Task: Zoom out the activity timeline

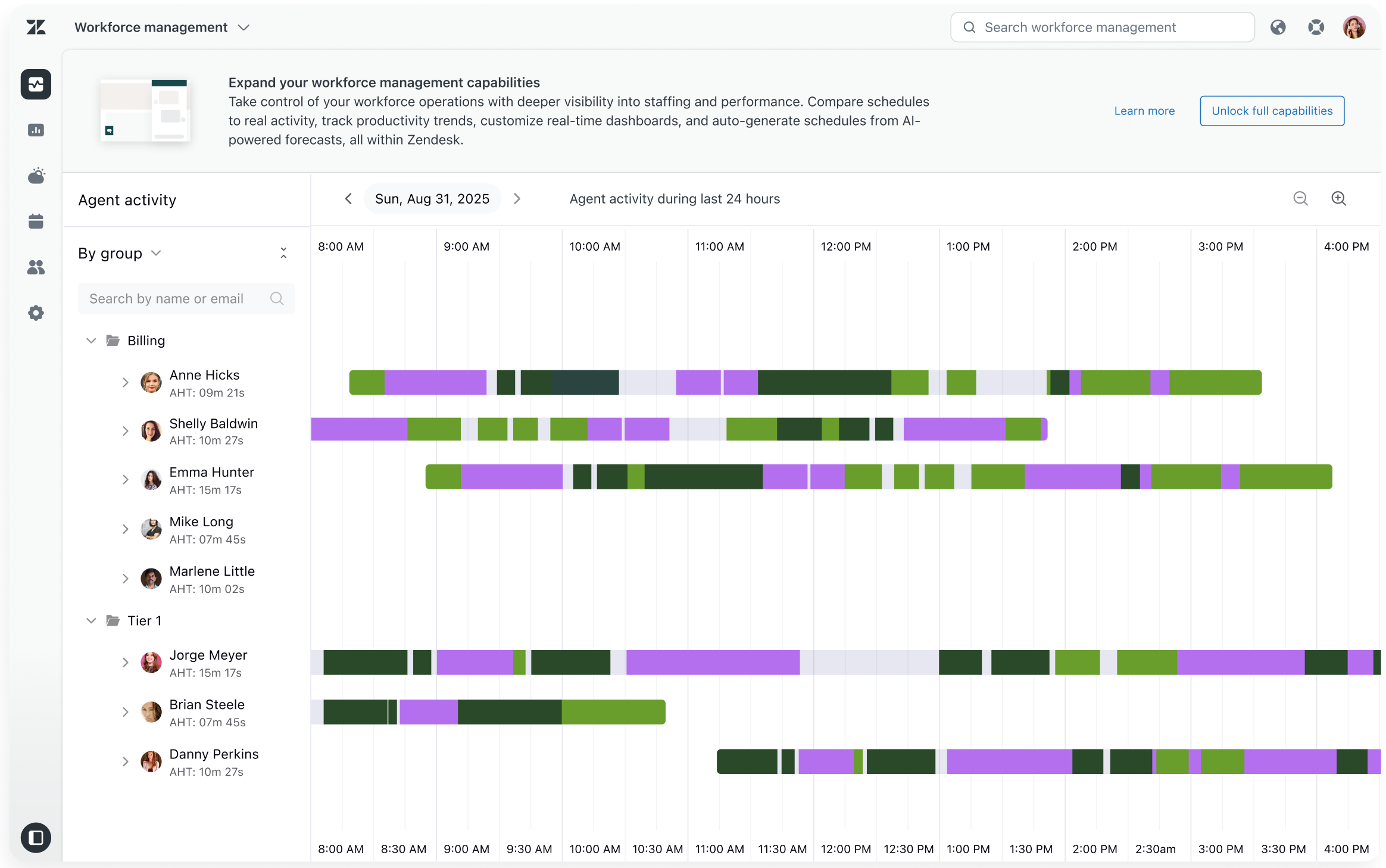Action: 1300,199
